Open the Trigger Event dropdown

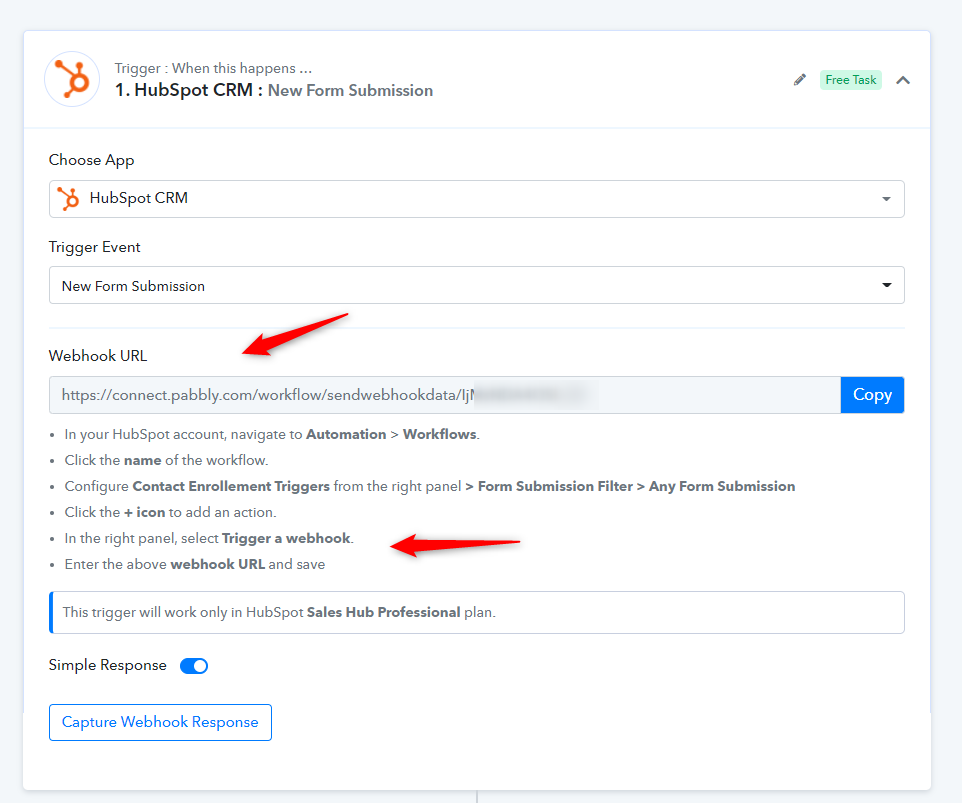click(x=477, y=285)
